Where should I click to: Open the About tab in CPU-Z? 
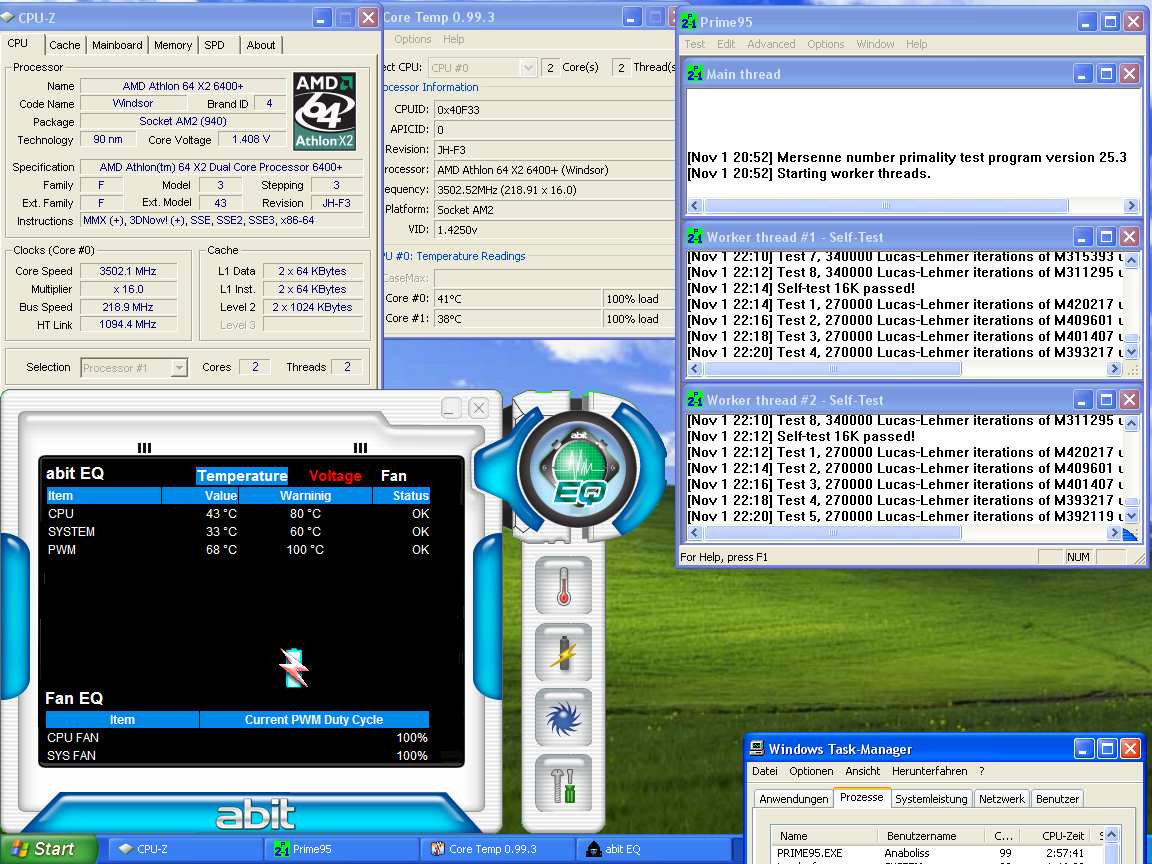(261, 45)
